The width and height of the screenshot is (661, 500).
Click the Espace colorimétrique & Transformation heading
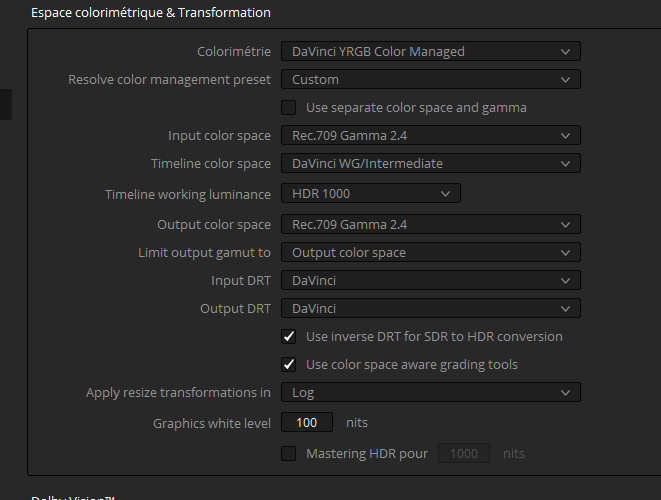click(151, 13)
